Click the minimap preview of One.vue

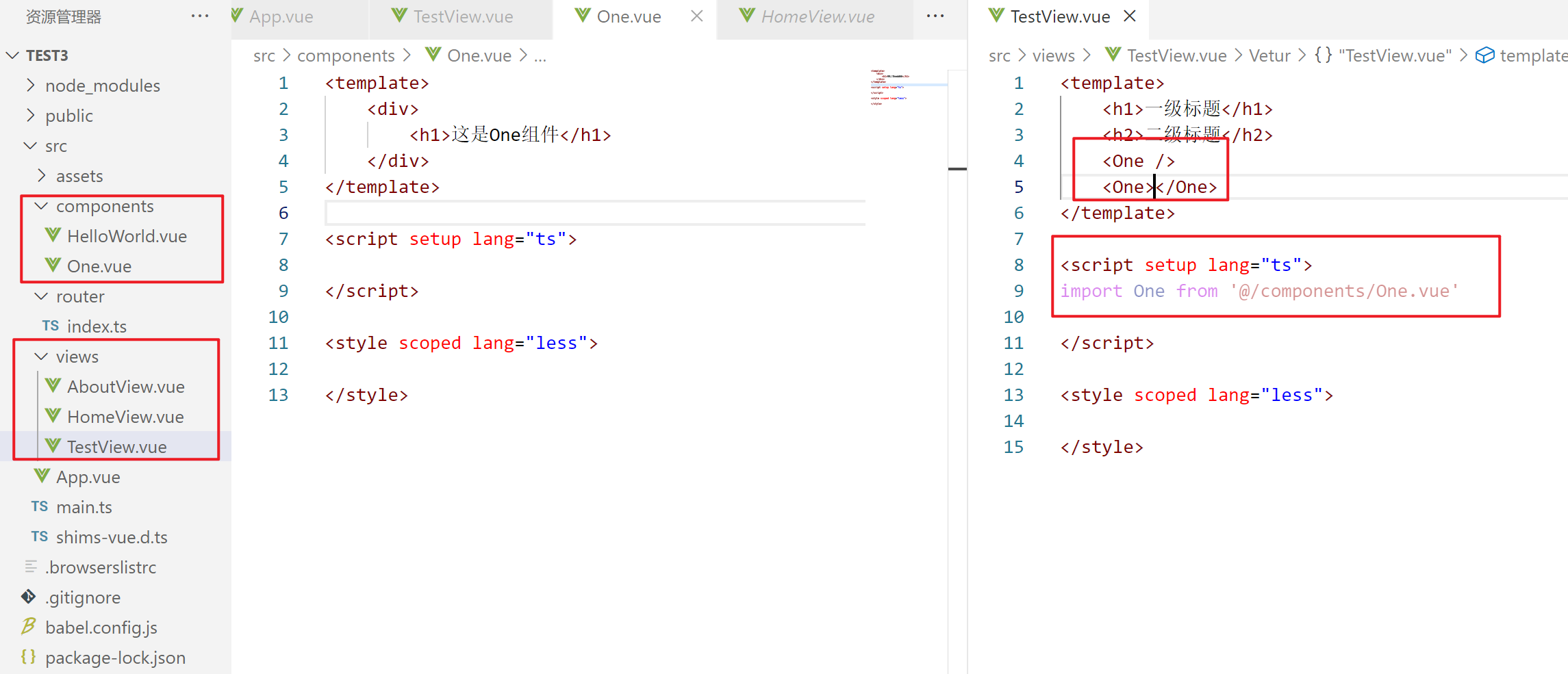[x=889, y=87]
